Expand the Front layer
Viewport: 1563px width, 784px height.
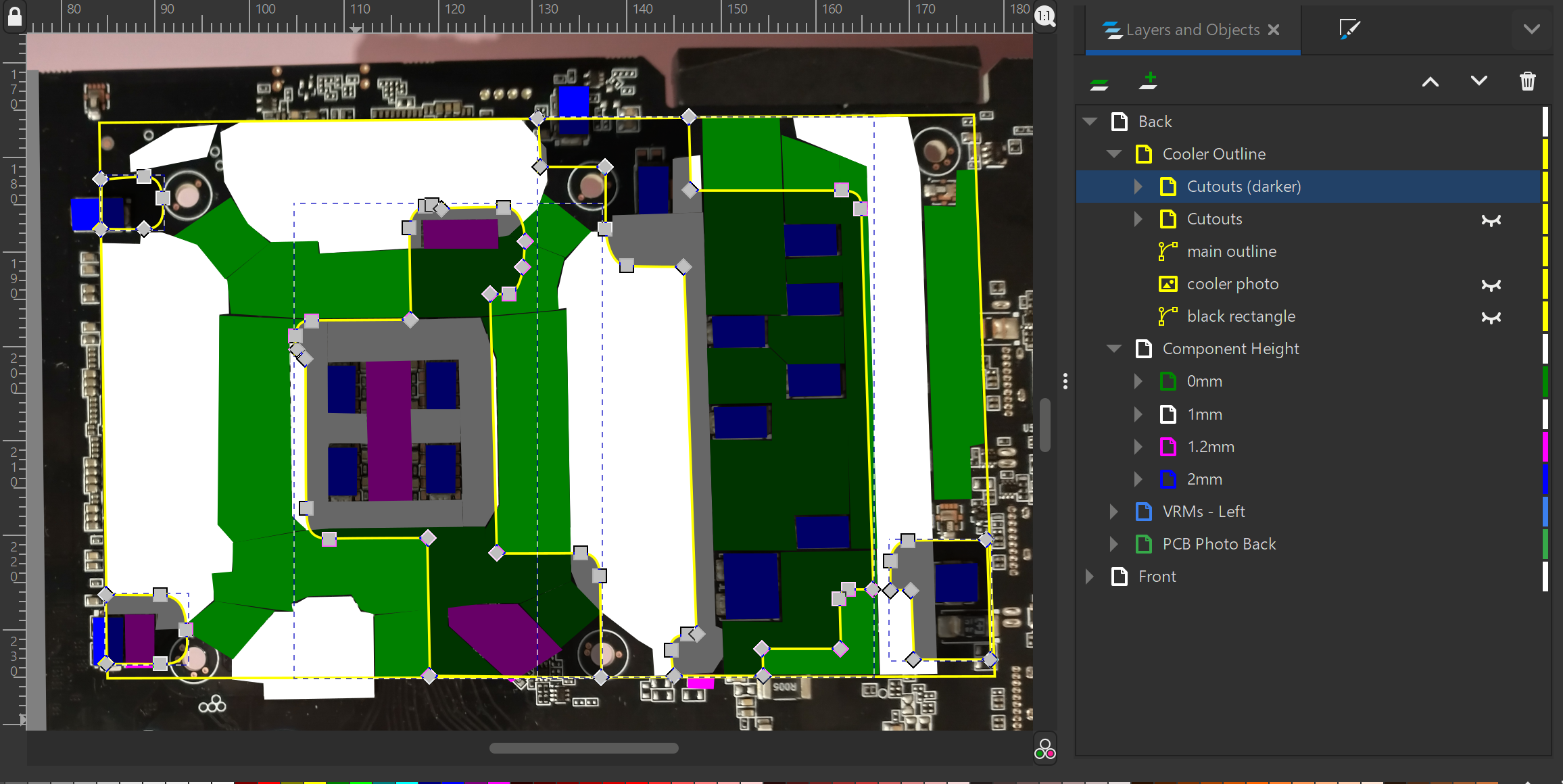tap(1090, 577)
